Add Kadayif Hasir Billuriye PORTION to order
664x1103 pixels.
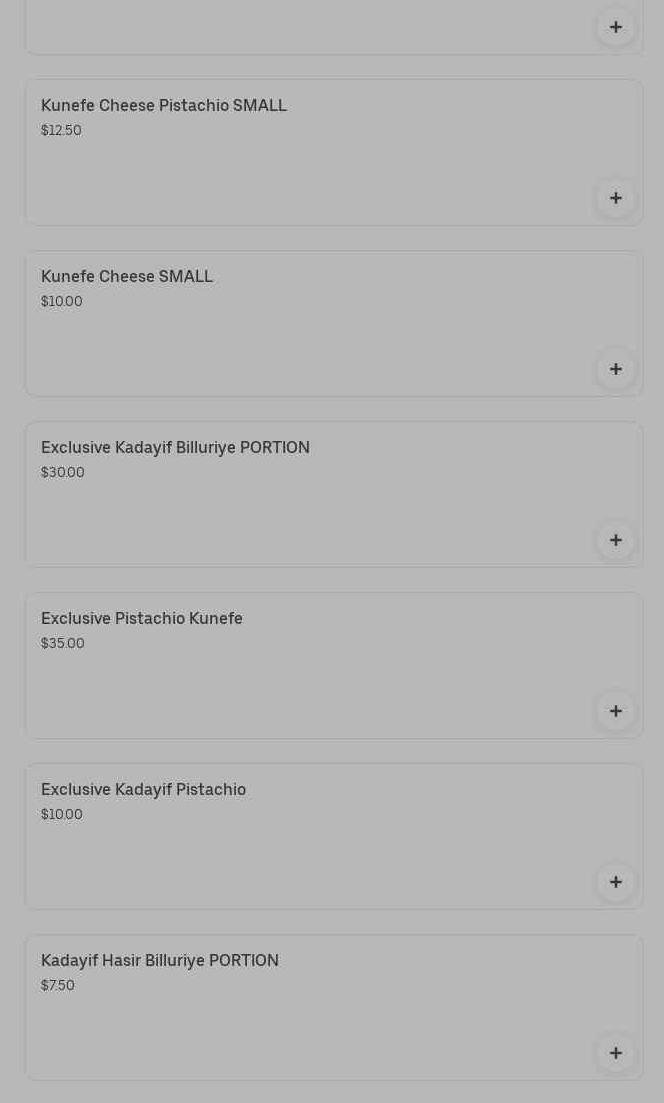(615, 1053)
